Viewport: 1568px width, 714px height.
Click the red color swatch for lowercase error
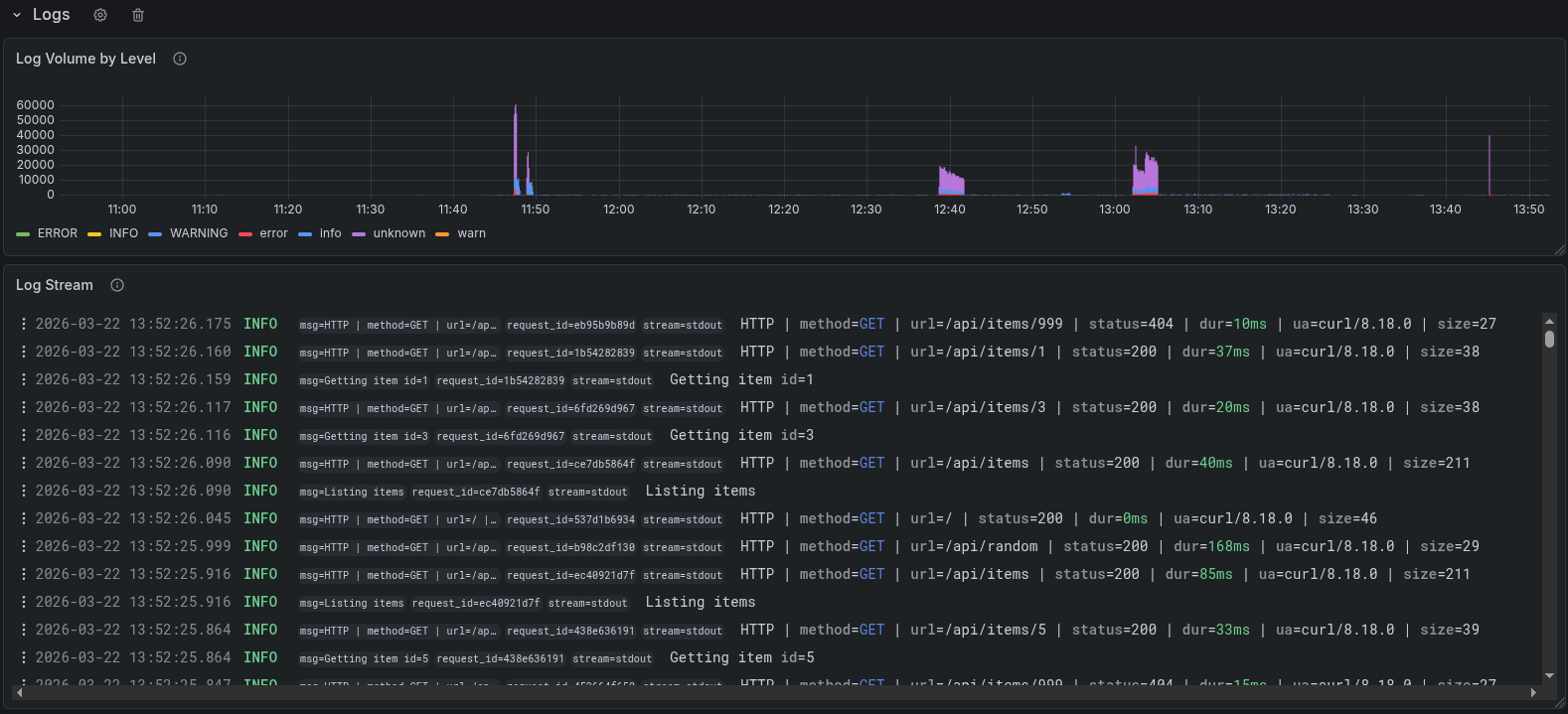click(245, 234)
